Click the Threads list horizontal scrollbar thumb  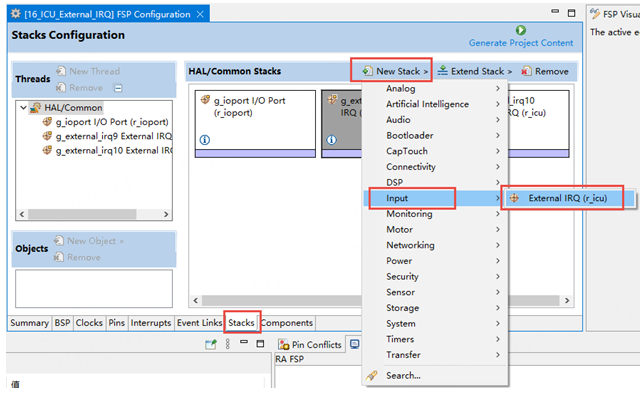[x=82, y=214]
